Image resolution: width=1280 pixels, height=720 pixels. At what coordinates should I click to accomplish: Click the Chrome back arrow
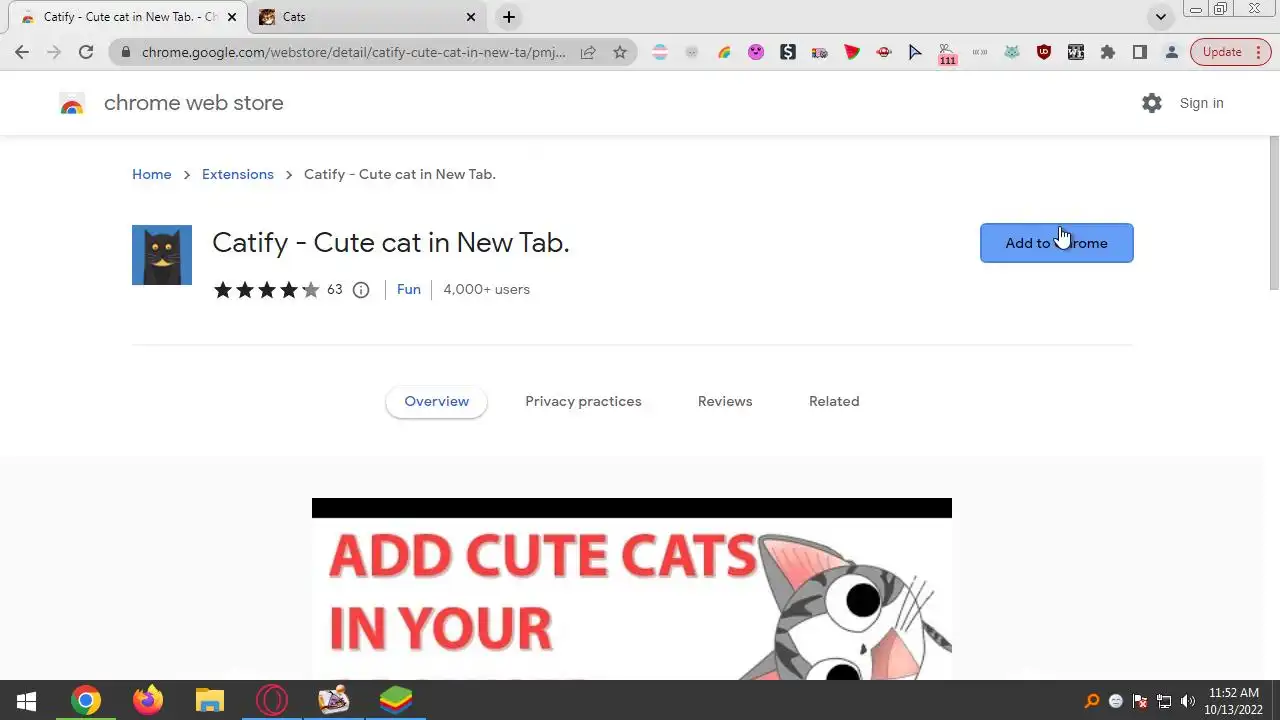coord(22,52)
